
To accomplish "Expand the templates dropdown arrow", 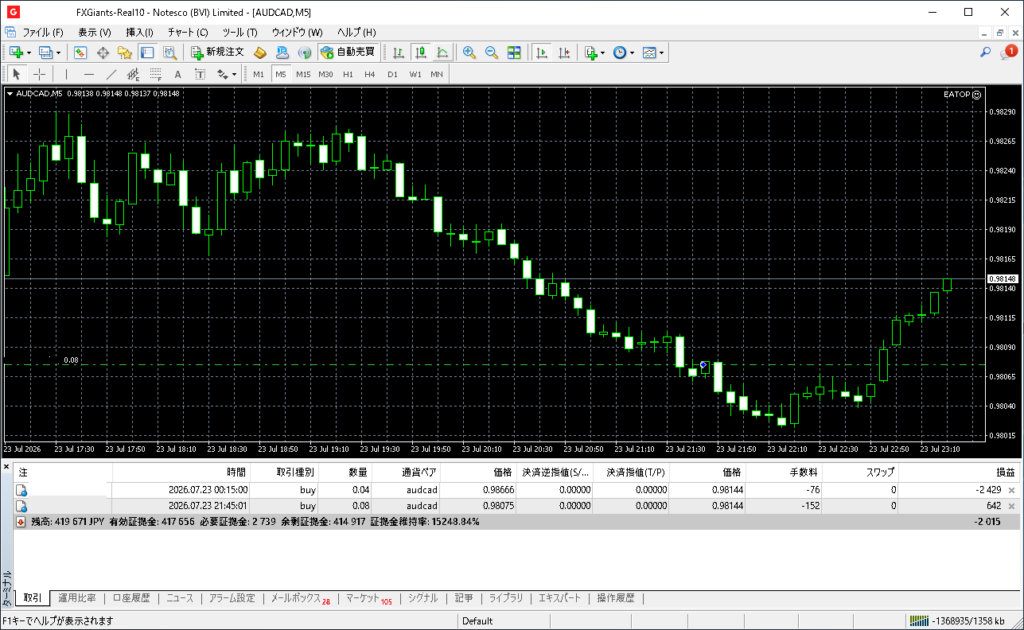I will (x=662, y=53).
